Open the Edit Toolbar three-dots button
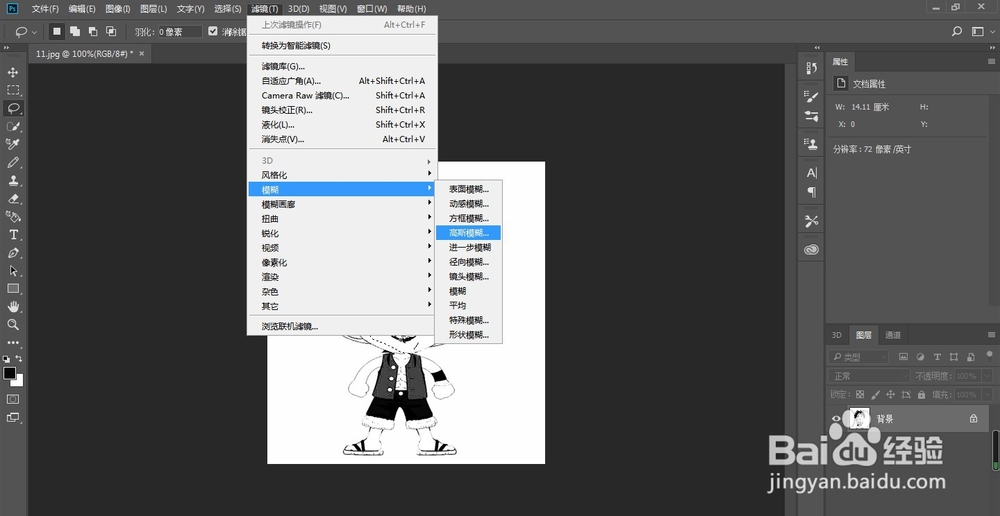The image size is (1000, 516). click(x=13, y=343)
